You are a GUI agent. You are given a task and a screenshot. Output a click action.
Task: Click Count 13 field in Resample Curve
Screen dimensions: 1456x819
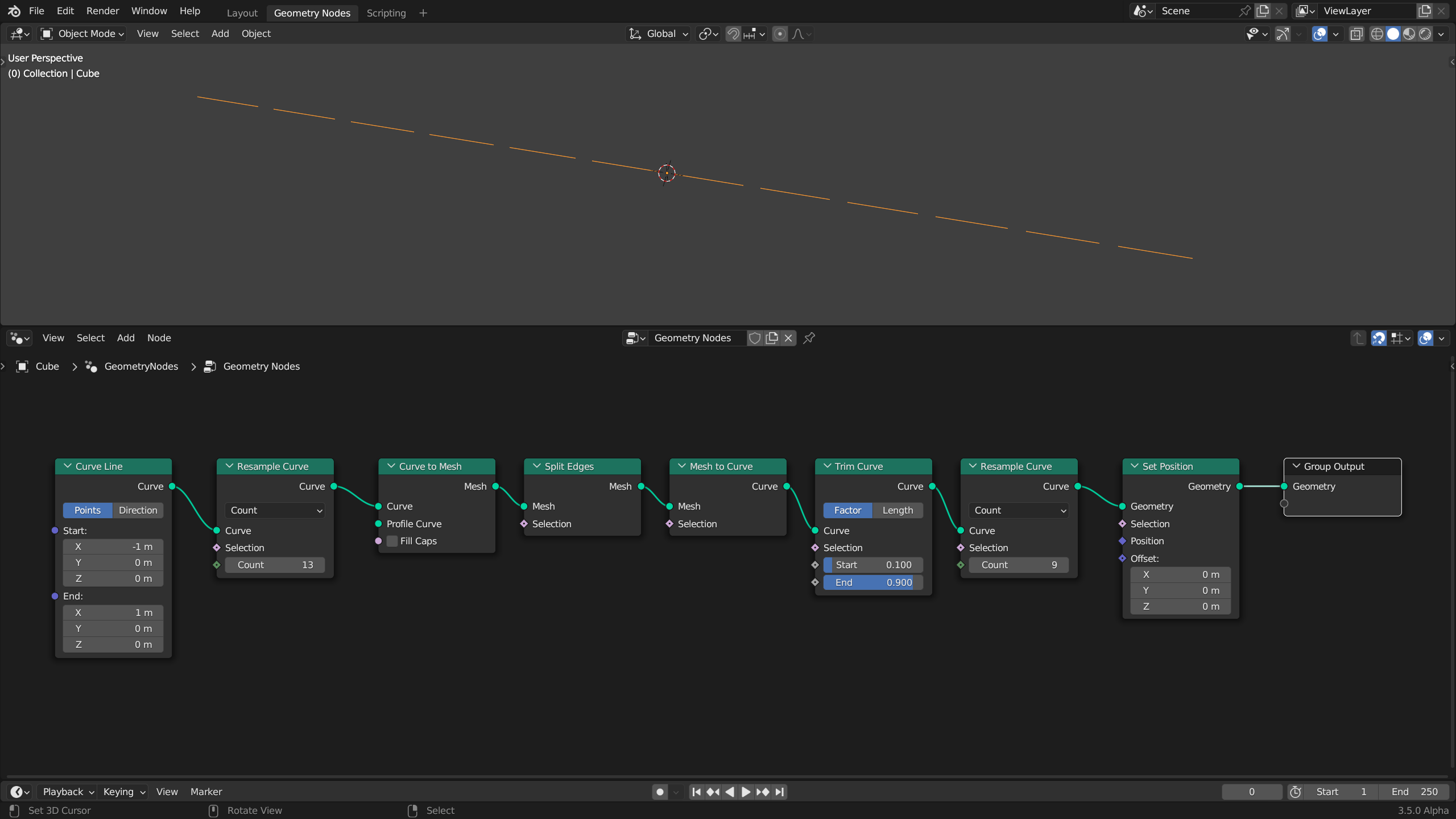pyautogui.click(x=275, y=565)
